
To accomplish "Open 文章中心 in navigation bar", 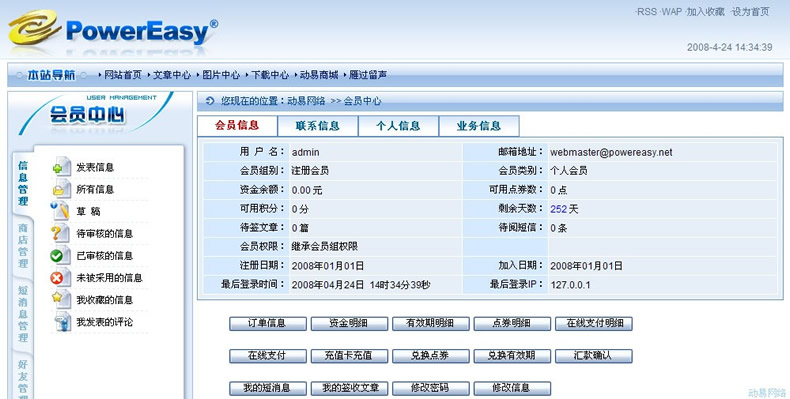I will pyautogui.click(x=172, y=75).
